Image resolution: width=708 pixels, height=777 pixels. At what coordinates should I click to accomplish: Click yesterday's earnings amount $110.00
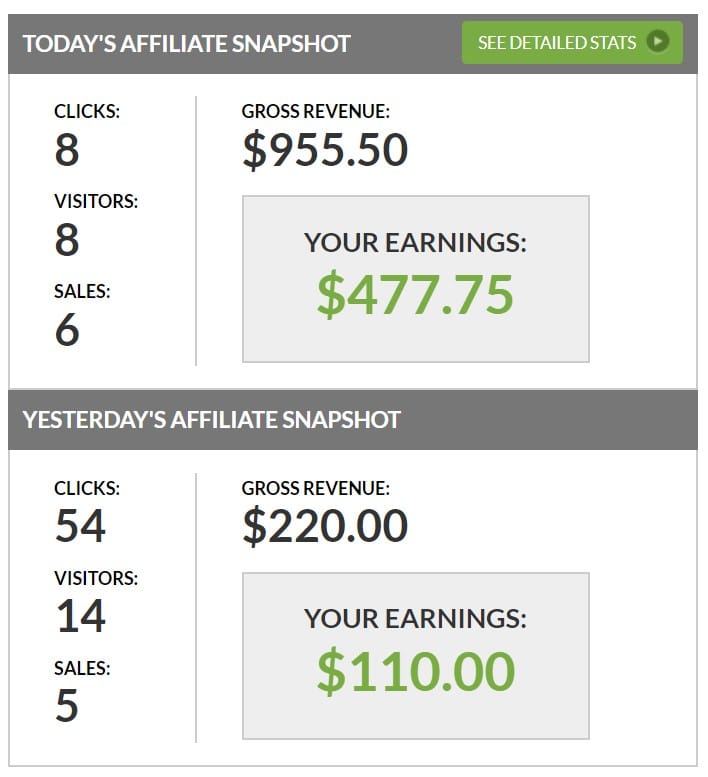pos(416,671)
